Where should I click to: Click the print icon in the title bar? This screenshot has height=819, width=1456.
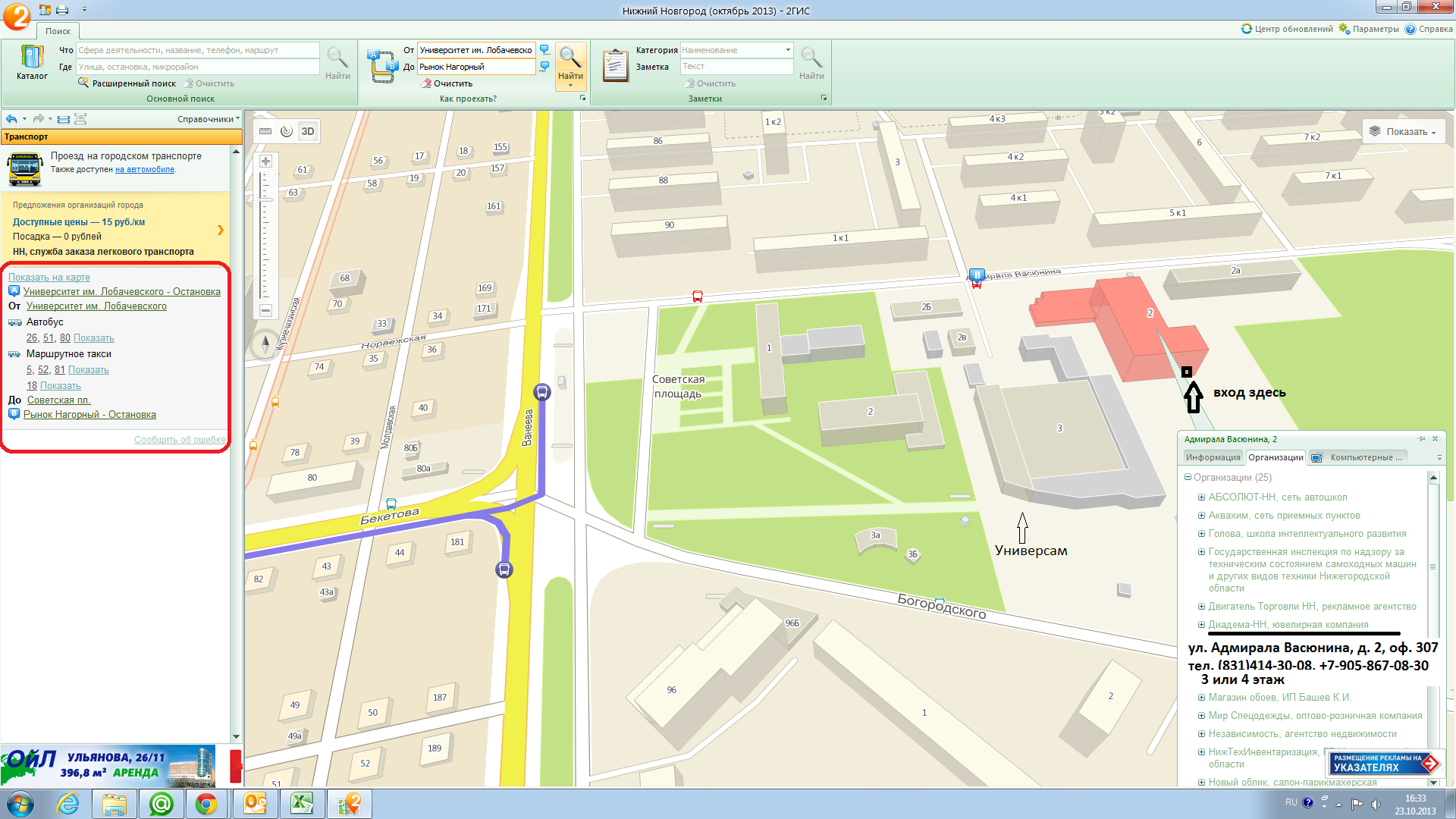click(62, 10)
